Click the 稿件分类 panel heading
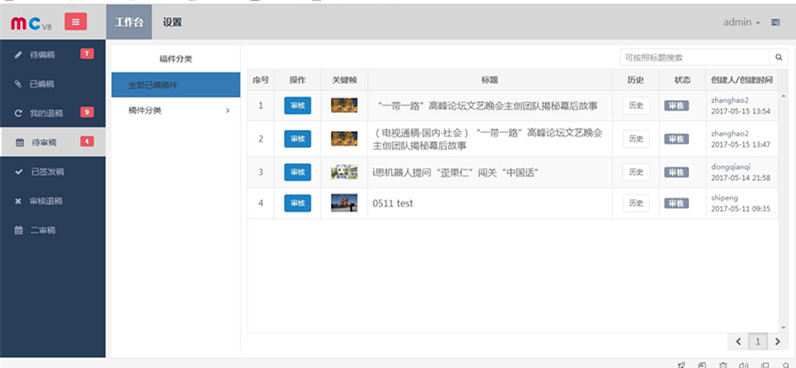Screen dimensions: 796x368 coord(176,59)
